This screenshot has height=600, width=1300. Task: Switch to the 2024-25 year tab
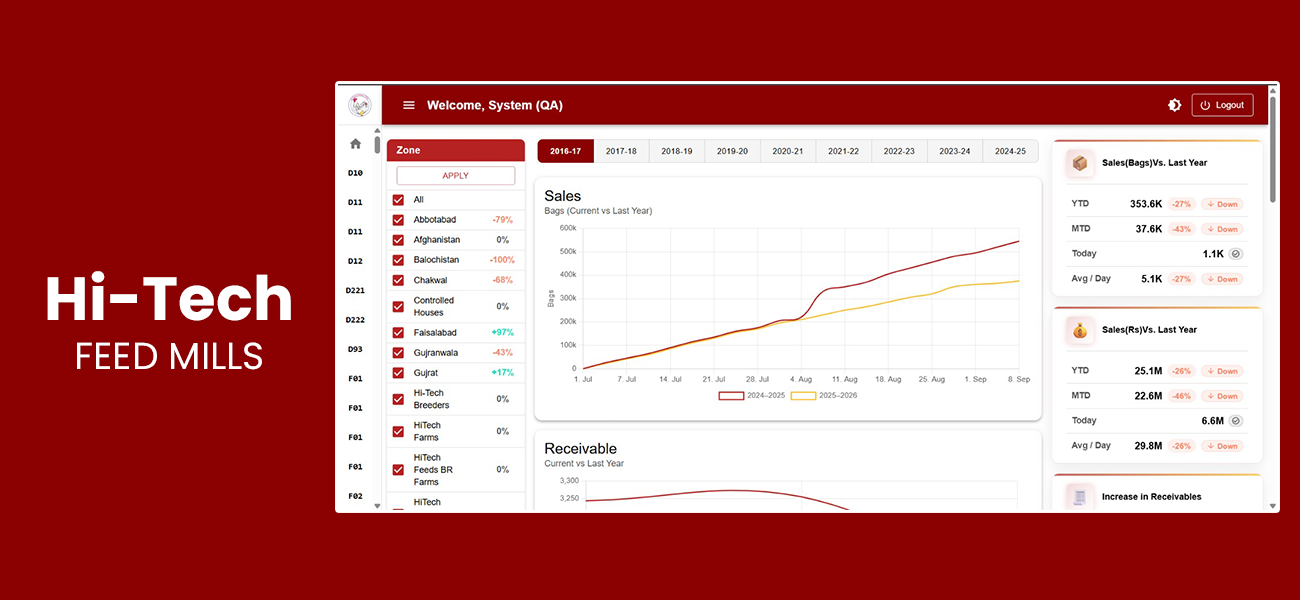click(1010, 151)
